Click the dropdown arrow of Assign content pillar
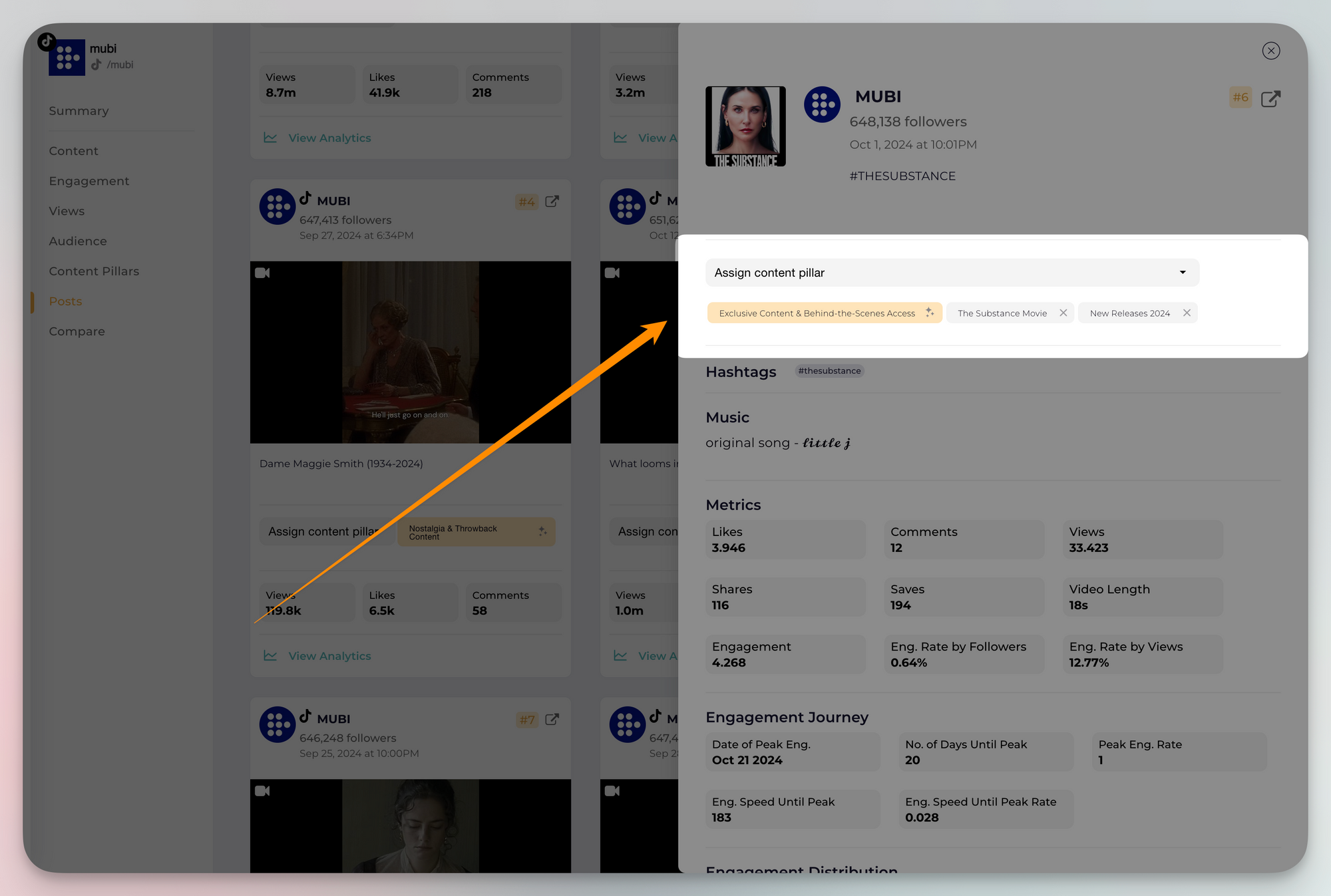 (x=1183, y=273)
